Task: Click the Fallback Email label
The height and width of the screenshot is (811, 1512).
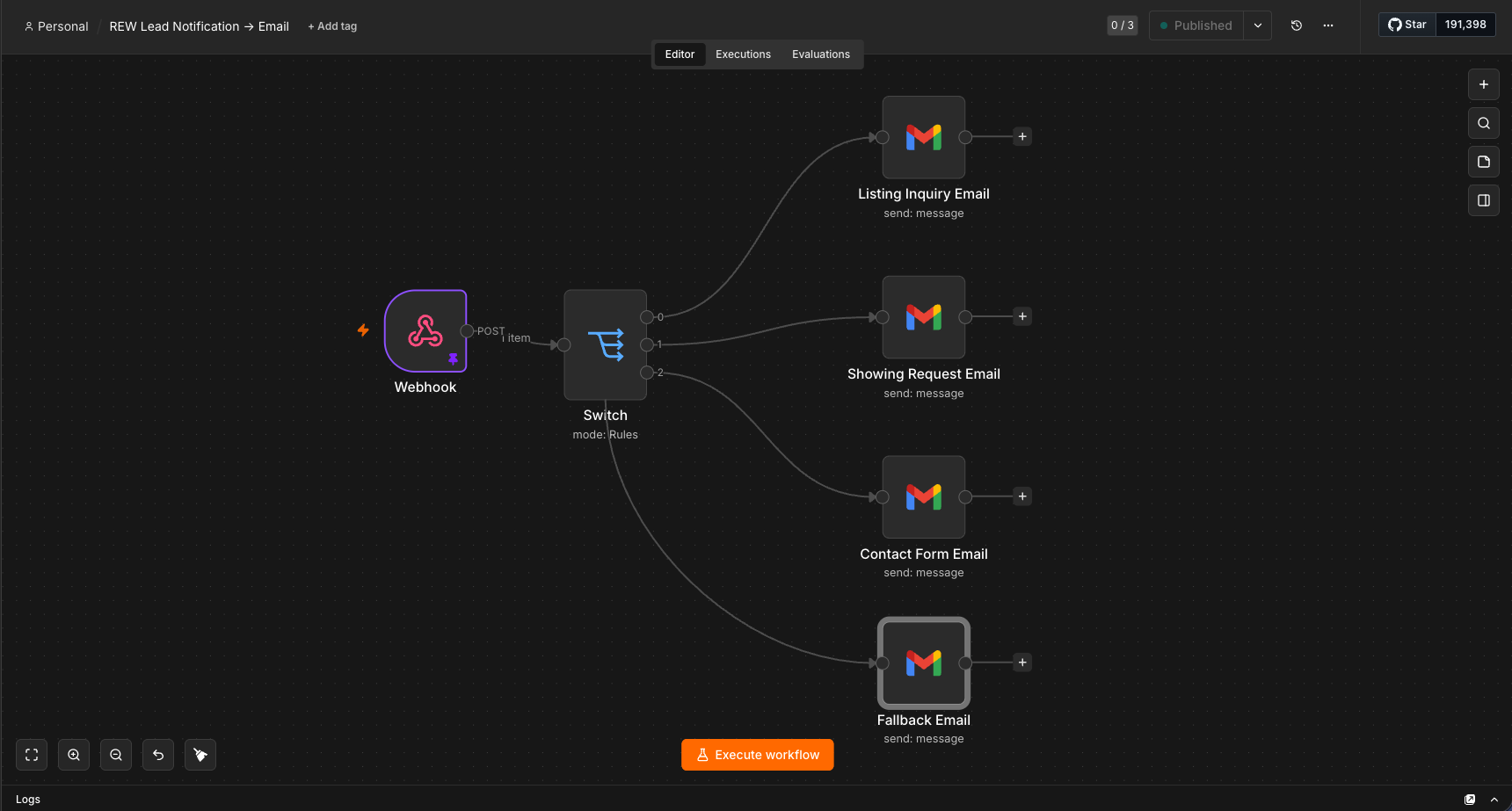Action: tap(924, 720)
